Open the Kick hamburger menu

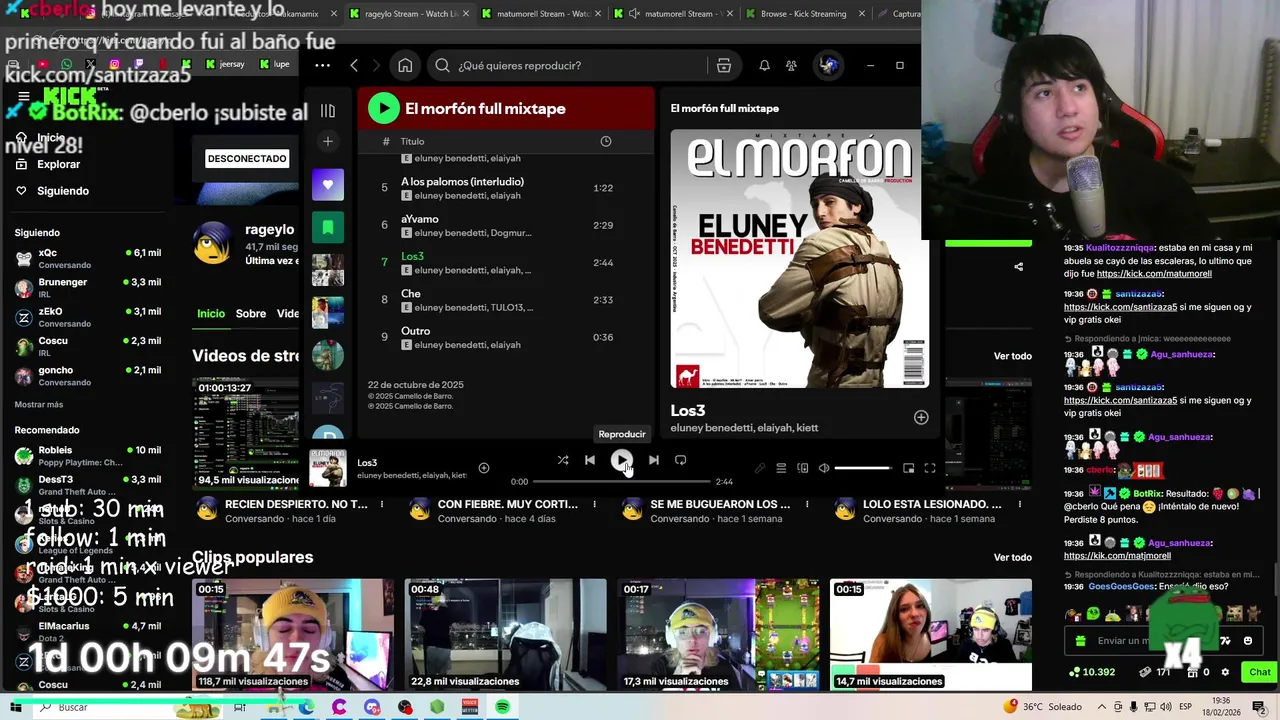pos(23,97)
